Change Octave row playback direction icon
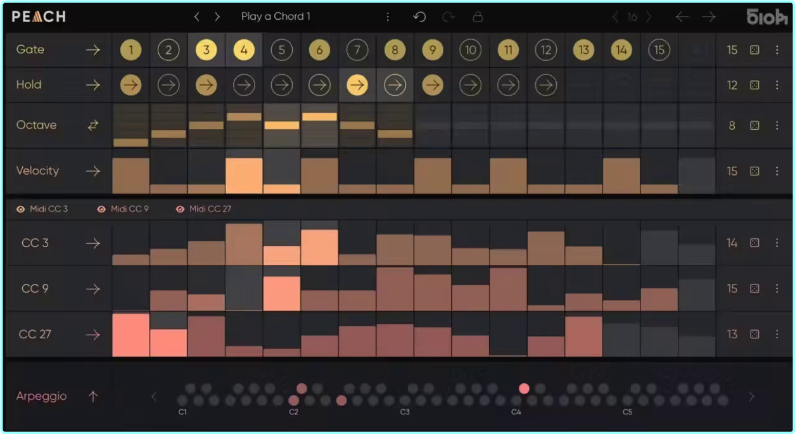This screenshot has height=434, width=795. pyautogui.click(x=93, y=125)
